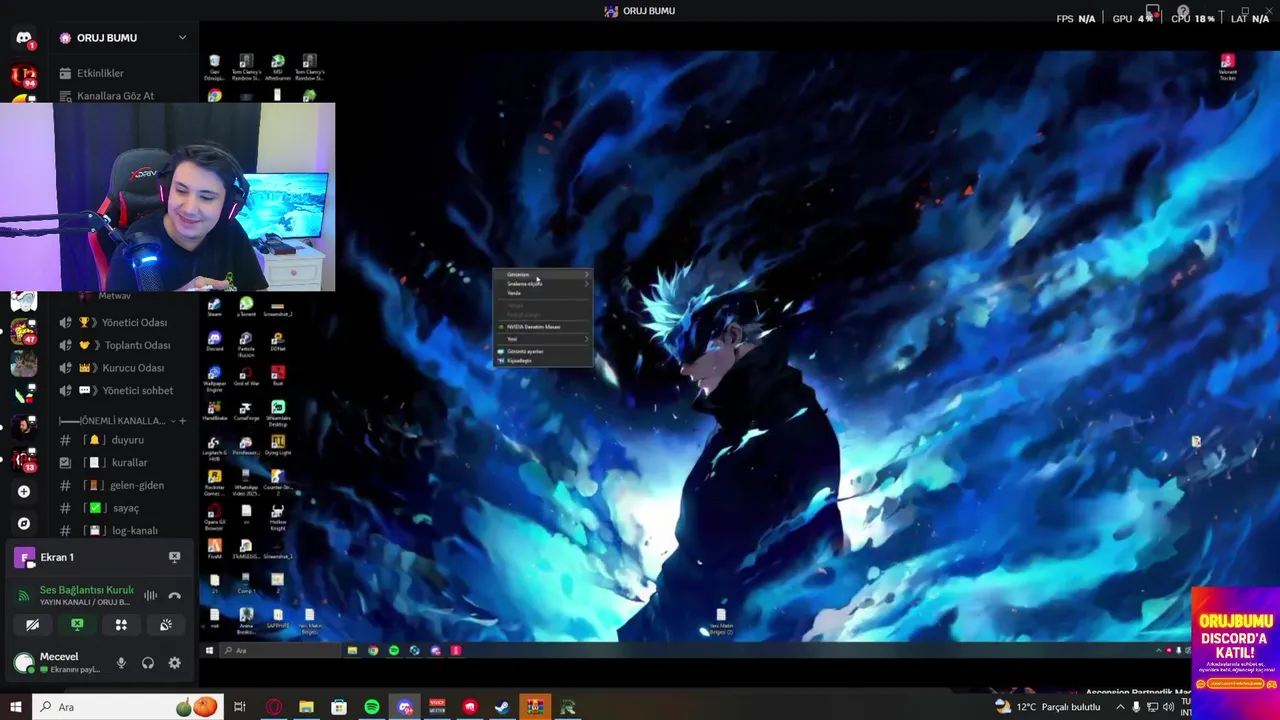Select Görünüm in desktop context menu
The height and width of the screenshot is (720, 1280).
pos(543,275)
